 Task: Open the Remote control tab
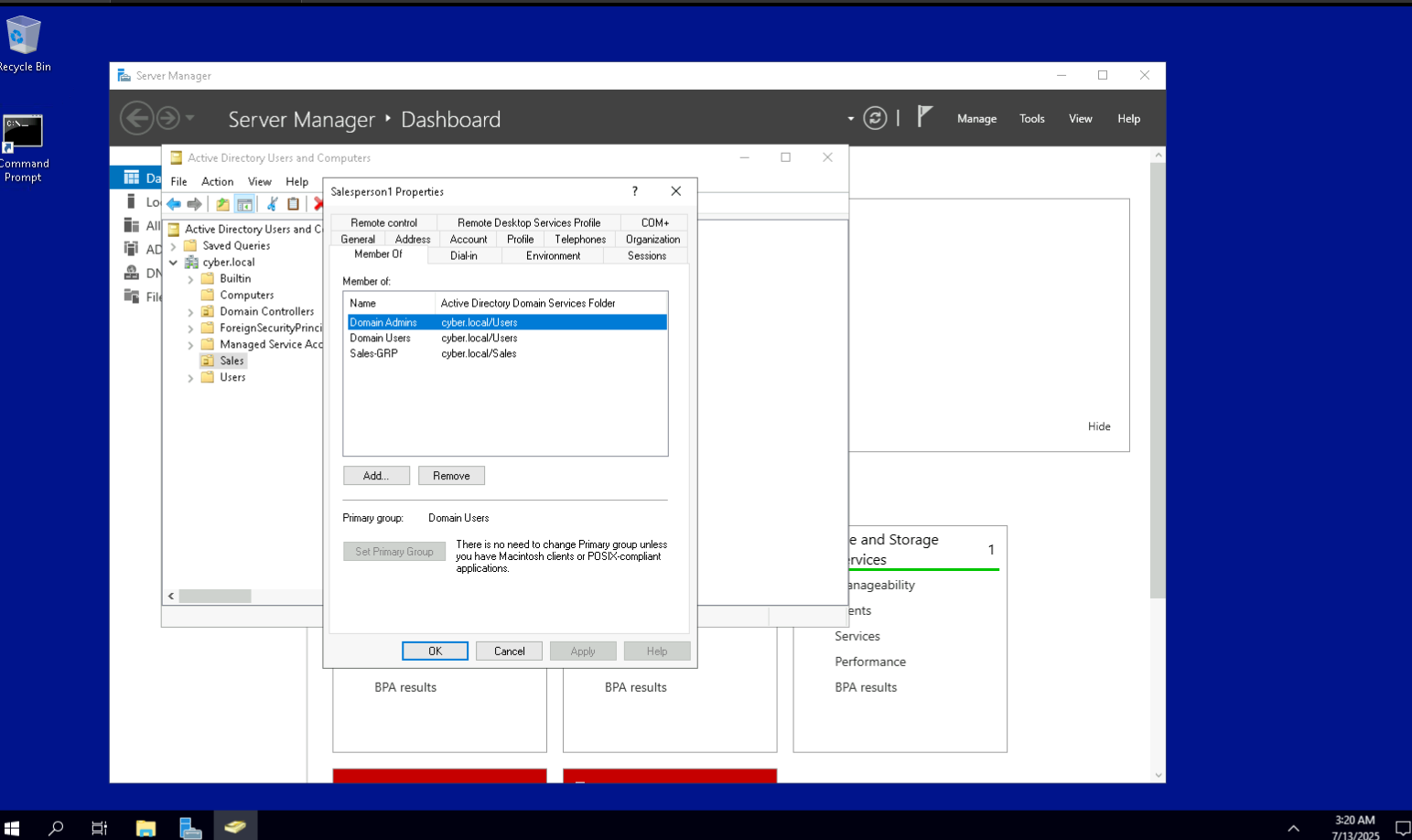click(x=383, y=223)
